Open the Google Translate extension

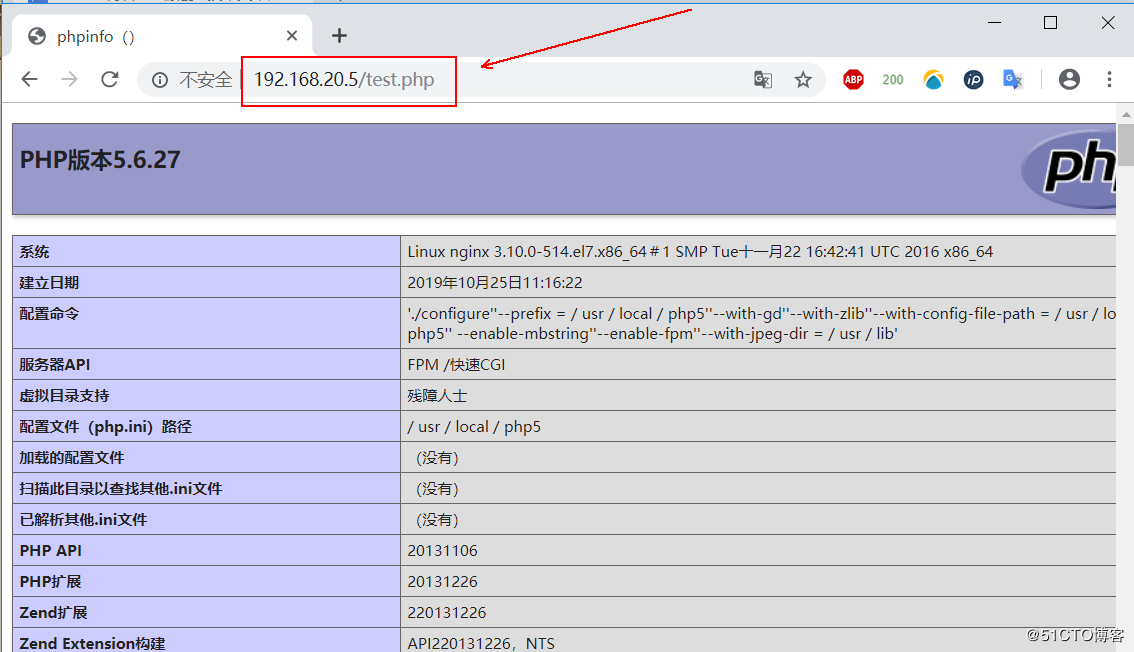point(1012,80)
